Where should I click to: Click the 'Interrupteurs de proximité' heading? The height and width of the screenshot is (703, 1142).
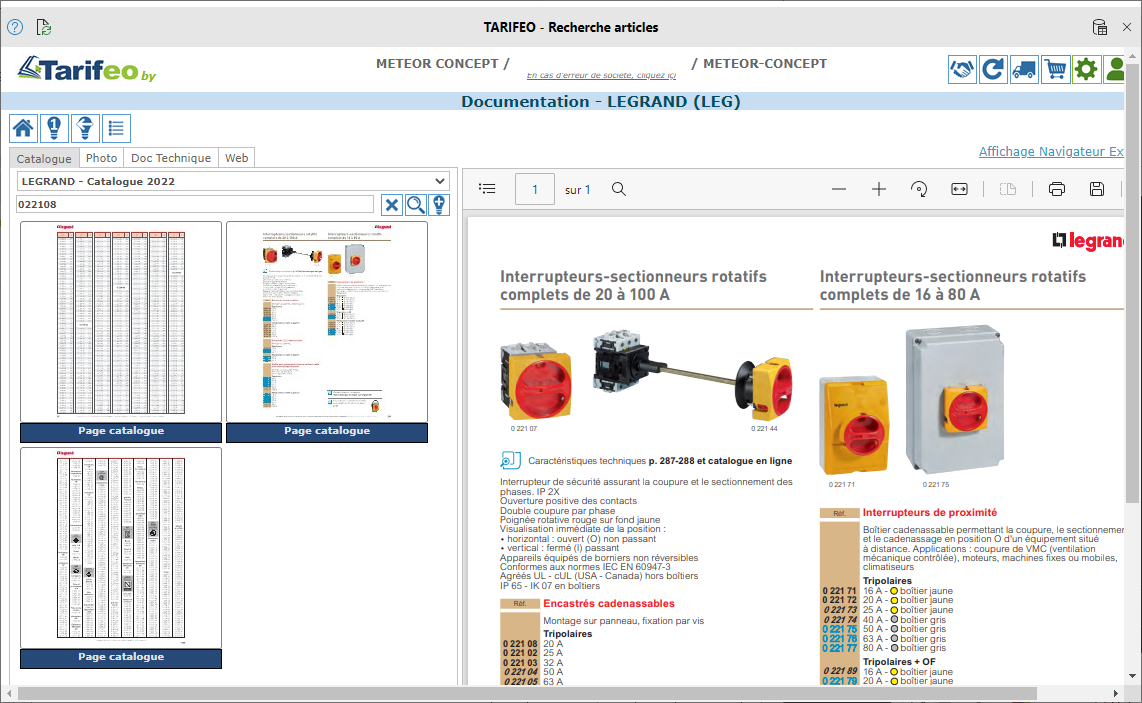930,513
